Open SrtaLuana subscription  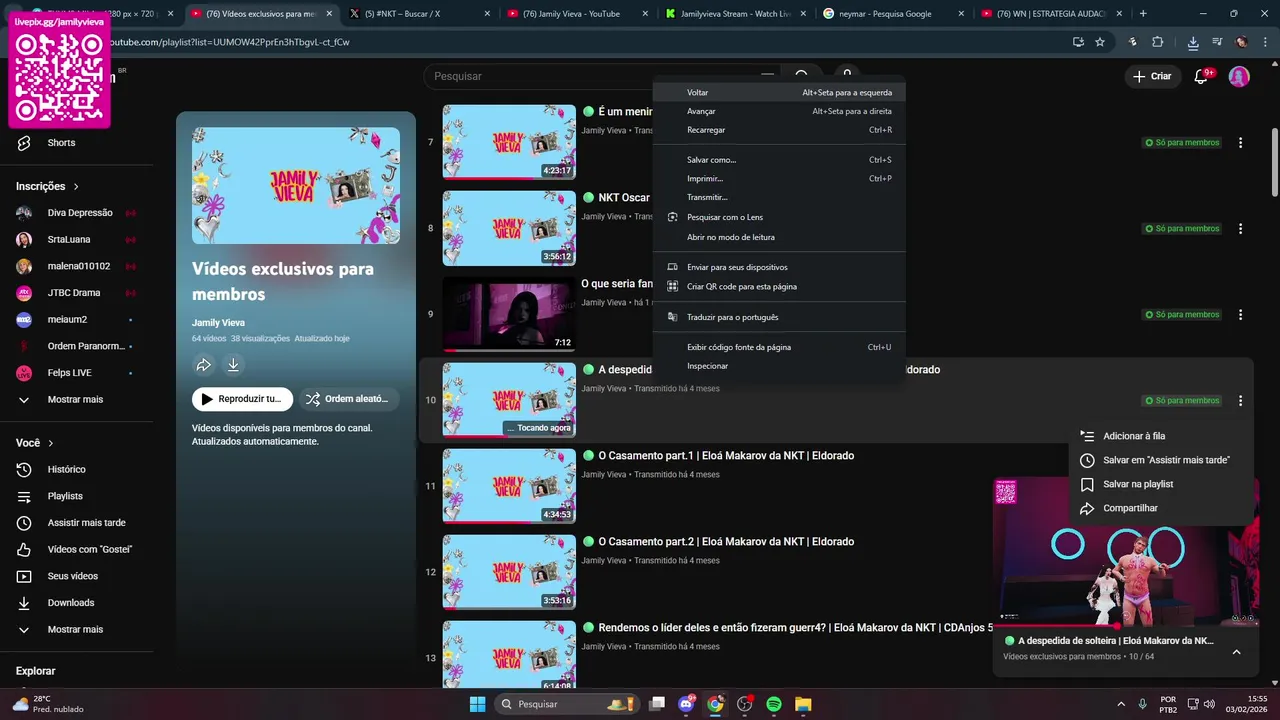pyautogui.click(x=68, y=240)
